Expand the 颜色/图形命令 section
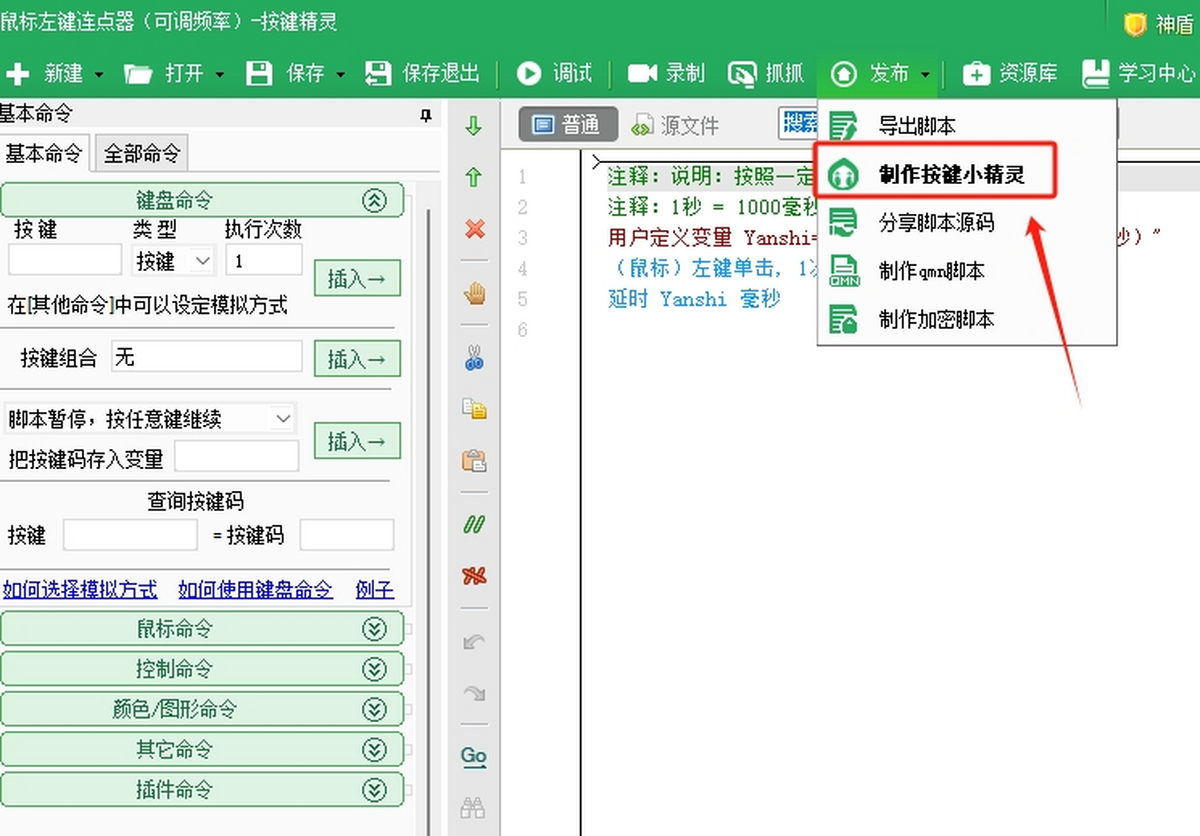The image size is (1200, 836). click(374, 710)
